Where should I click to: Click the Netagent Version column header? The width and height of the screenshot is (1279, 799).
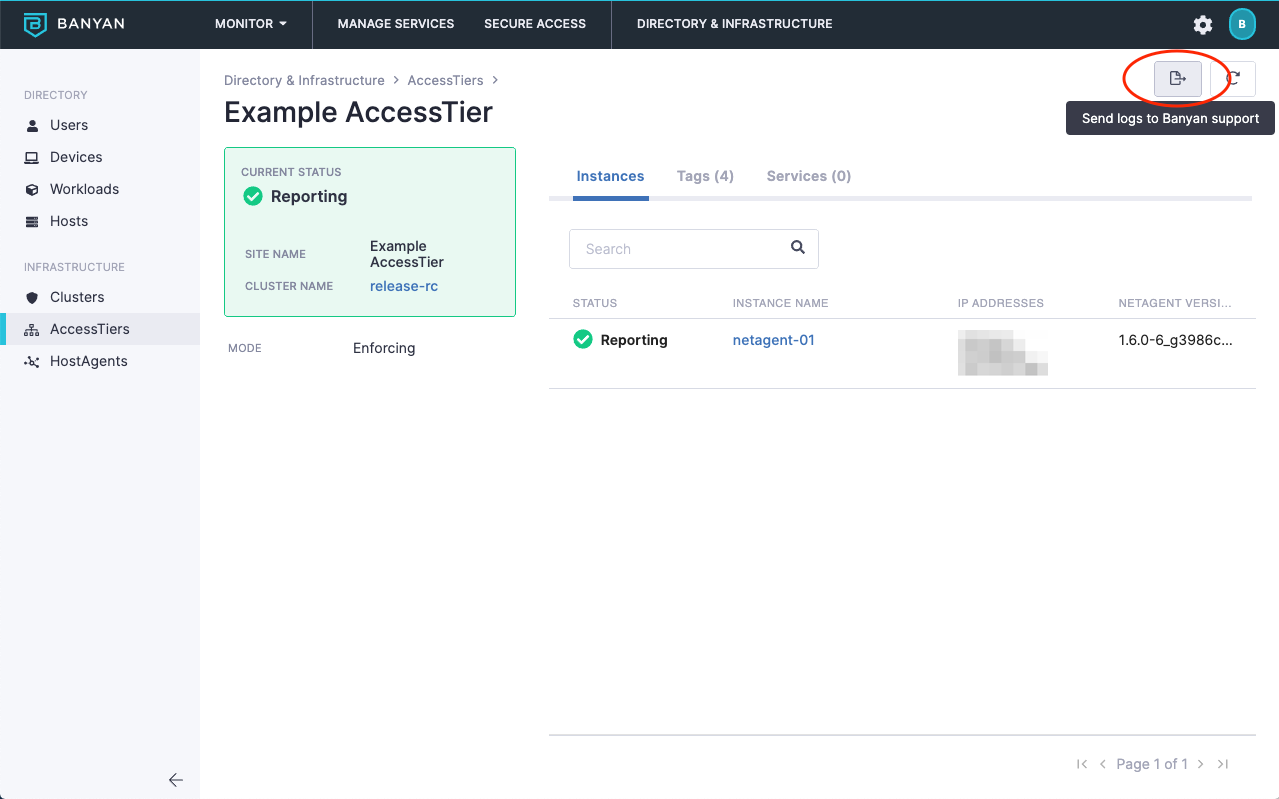1176,303
